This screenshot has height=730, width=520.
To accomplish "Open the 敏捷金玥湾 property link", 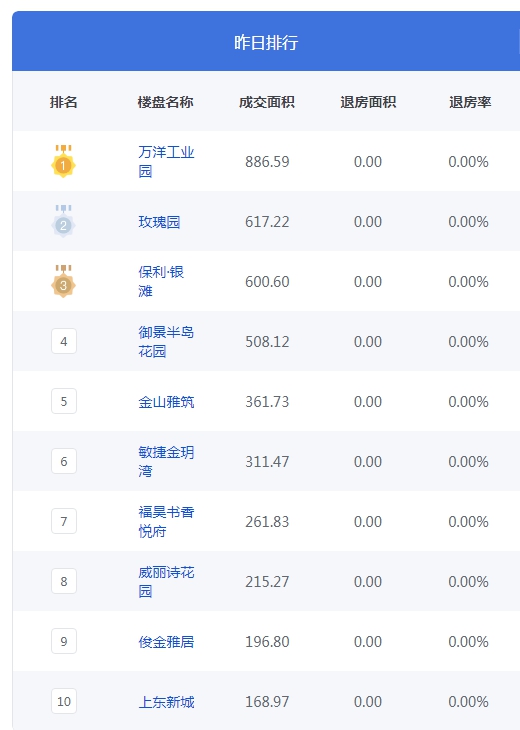I will pyautogui.click(x=166, y=462).
